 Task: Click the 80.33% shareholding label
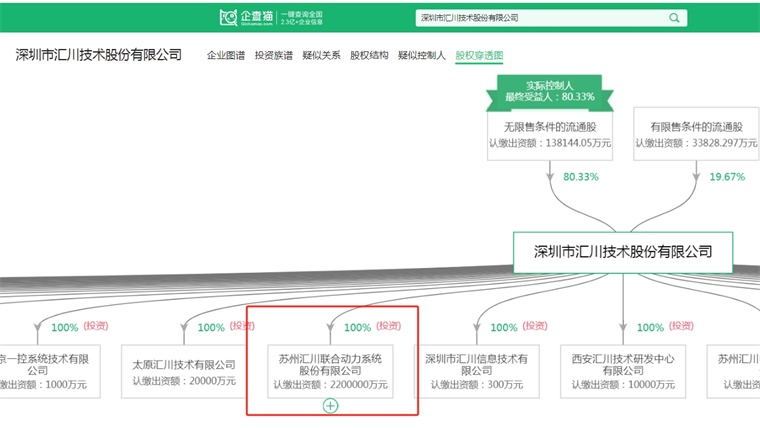(x=581, y=177)
